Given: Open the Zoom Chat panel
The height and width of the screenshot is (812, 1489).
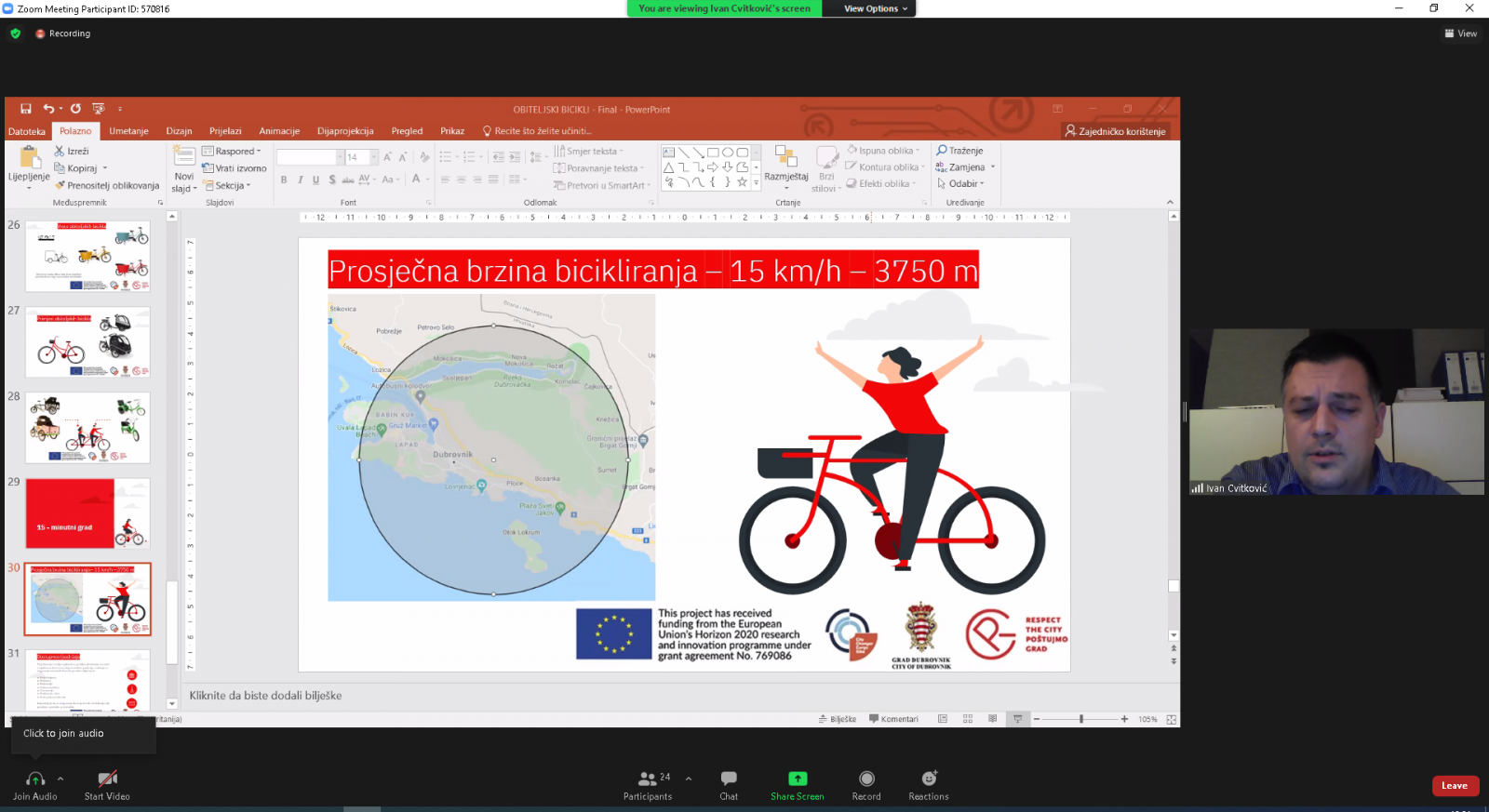Looking at the screenshot, I should (x=729, y=785).
